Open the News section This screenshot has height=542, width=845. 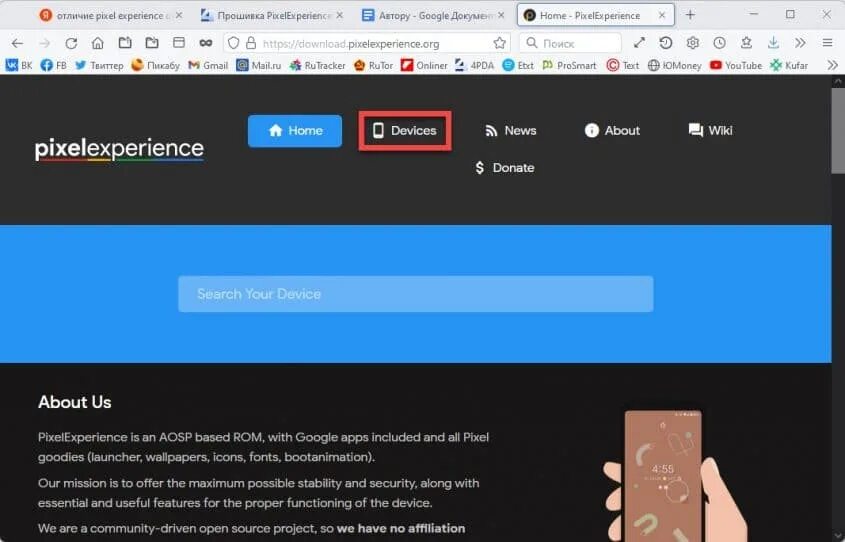510,130
